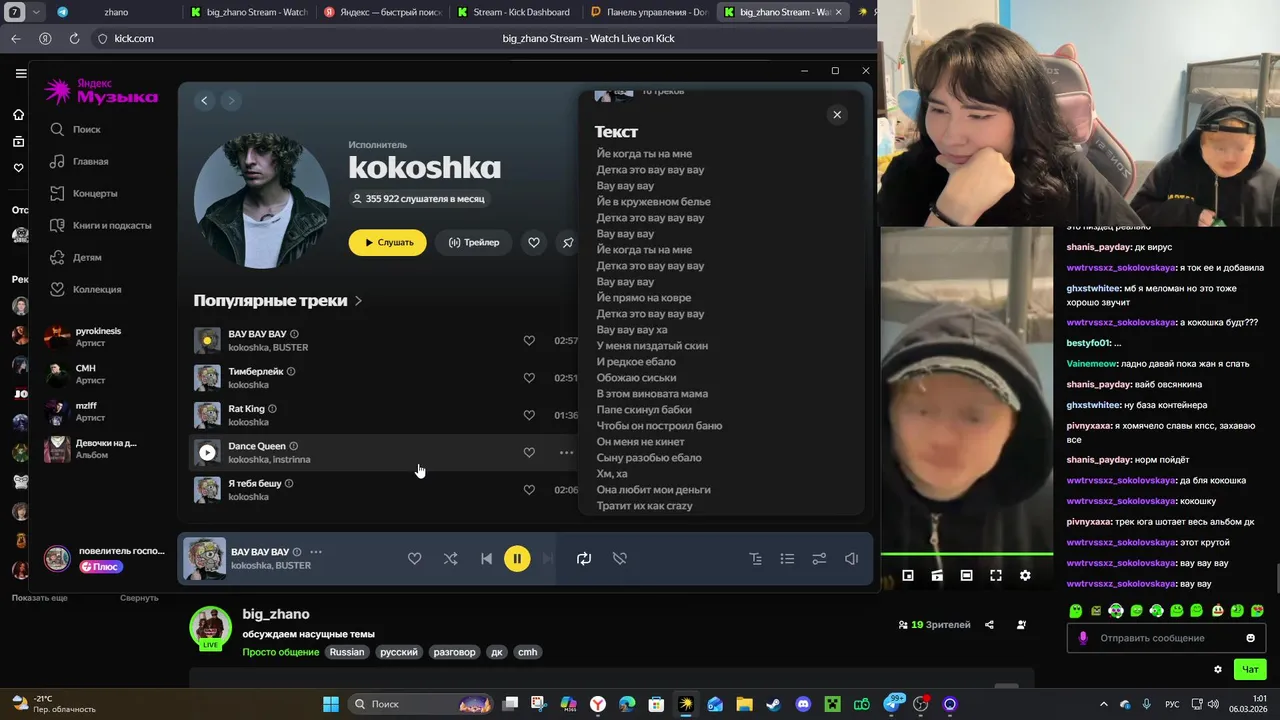This screenshot has width=1280, height=720.
Task: Reload the page in the browser toolbar
Action: (x=74, y=38)
